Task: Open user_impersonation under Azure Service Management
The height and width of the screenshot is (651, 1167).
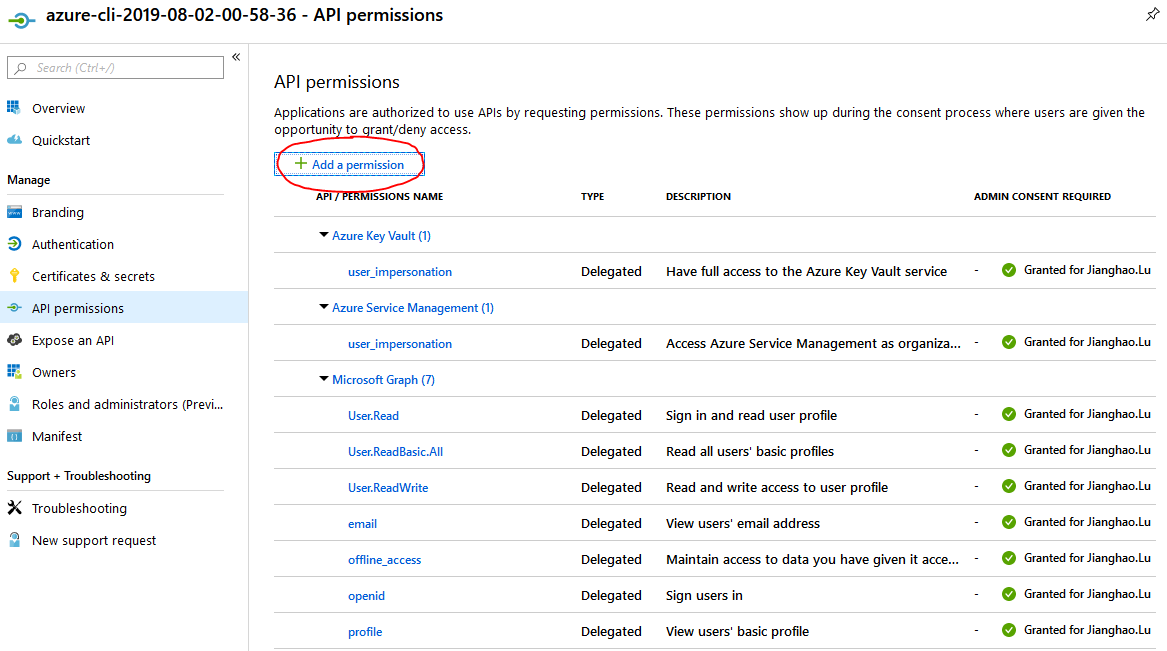Action: click(x=400, y=344)
